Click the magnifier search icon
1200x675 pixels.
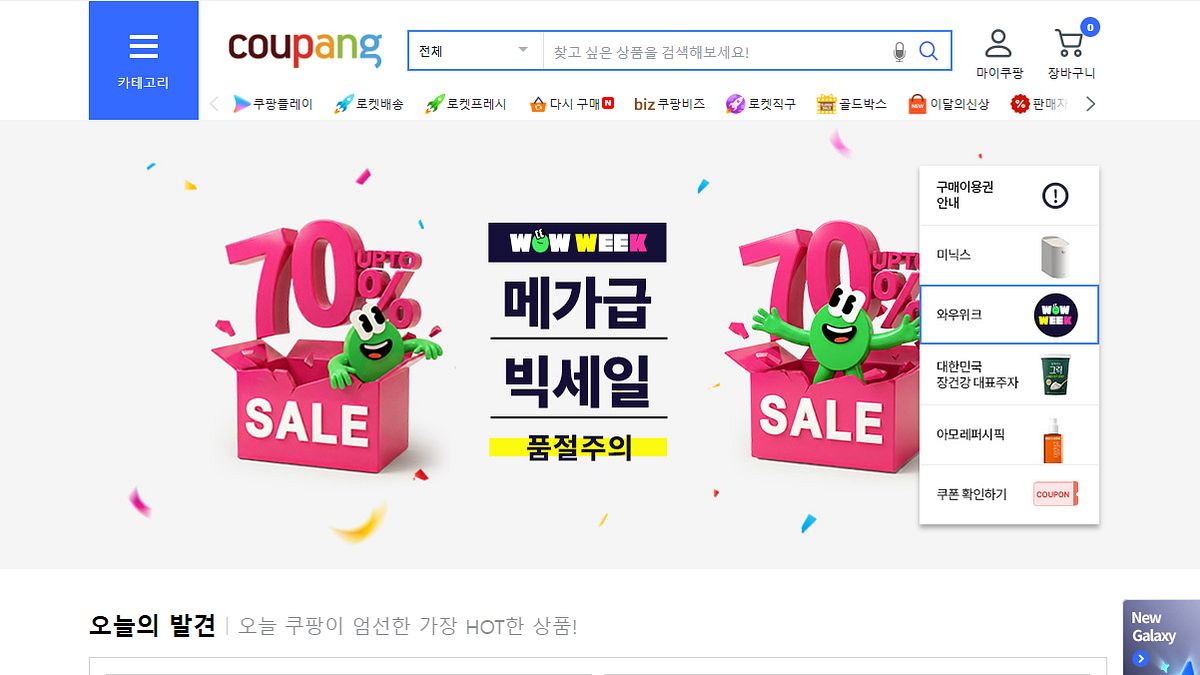[929, 51]
